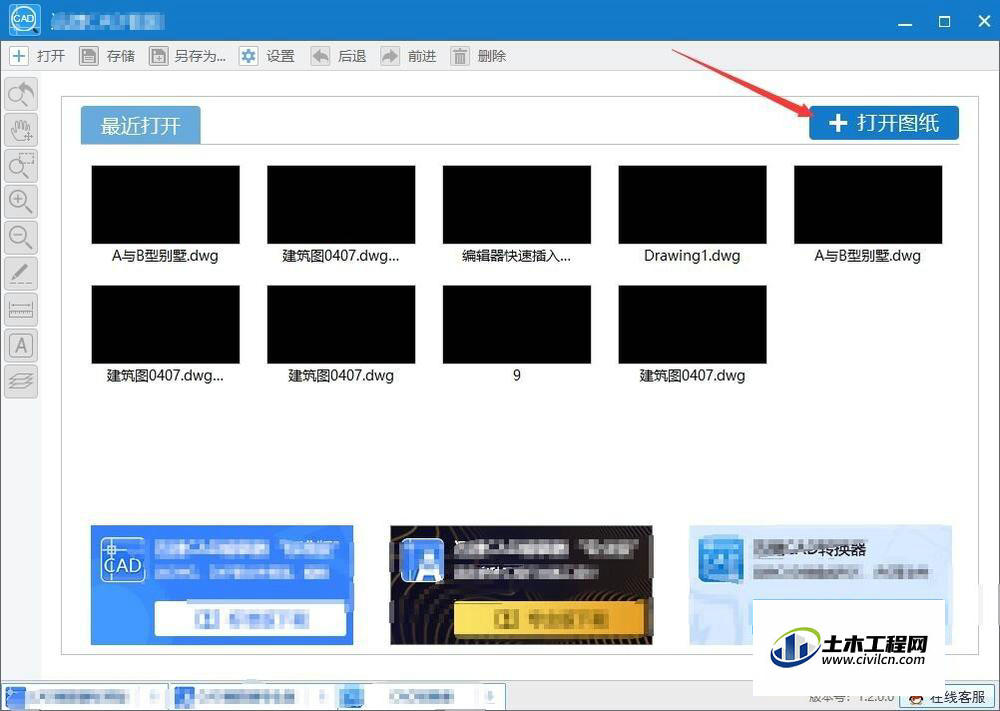Click the Drawing1.dwg file name
Screen dimensions: 1000x711
(693, 256)
